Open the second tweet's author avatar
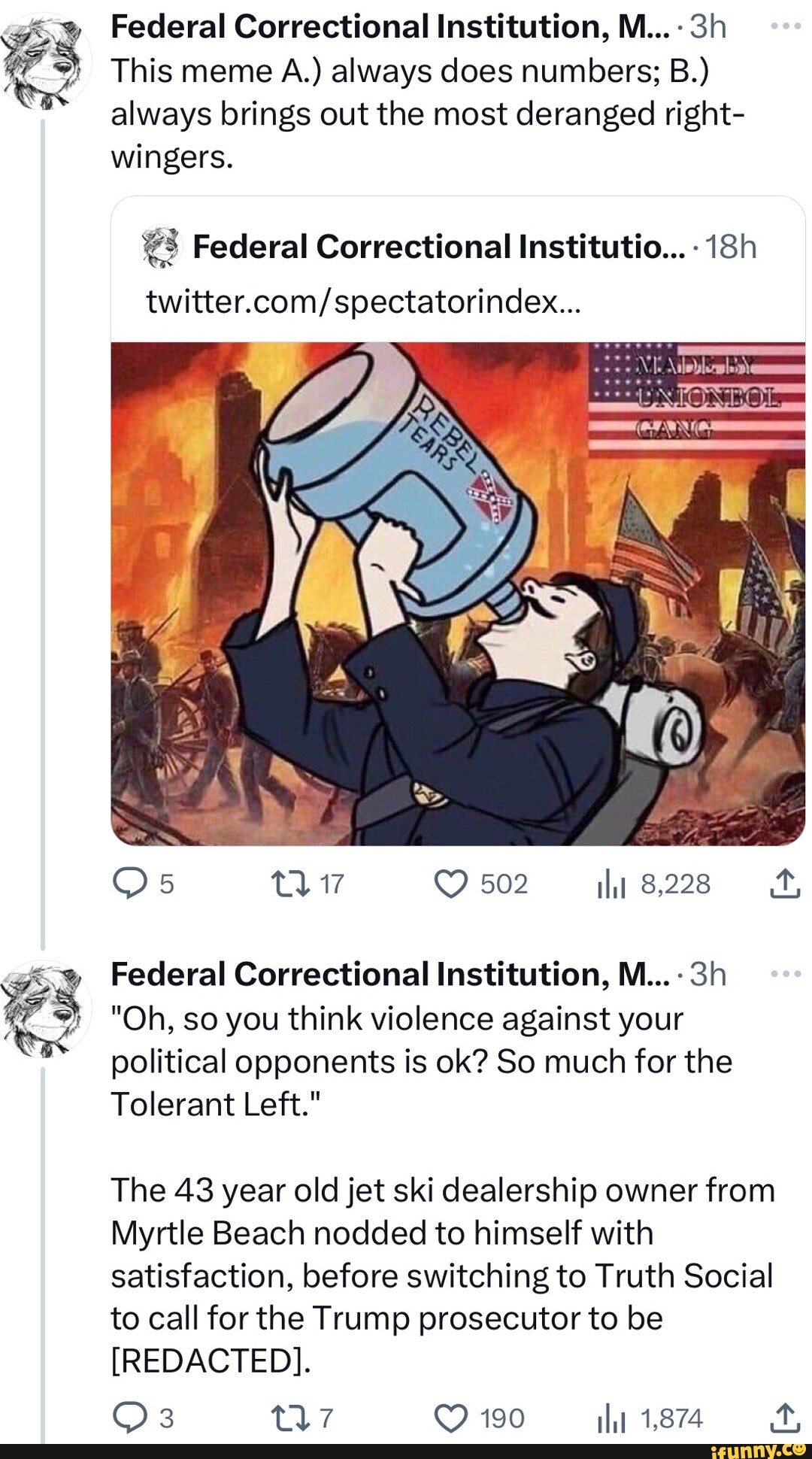 (46, 1008)
